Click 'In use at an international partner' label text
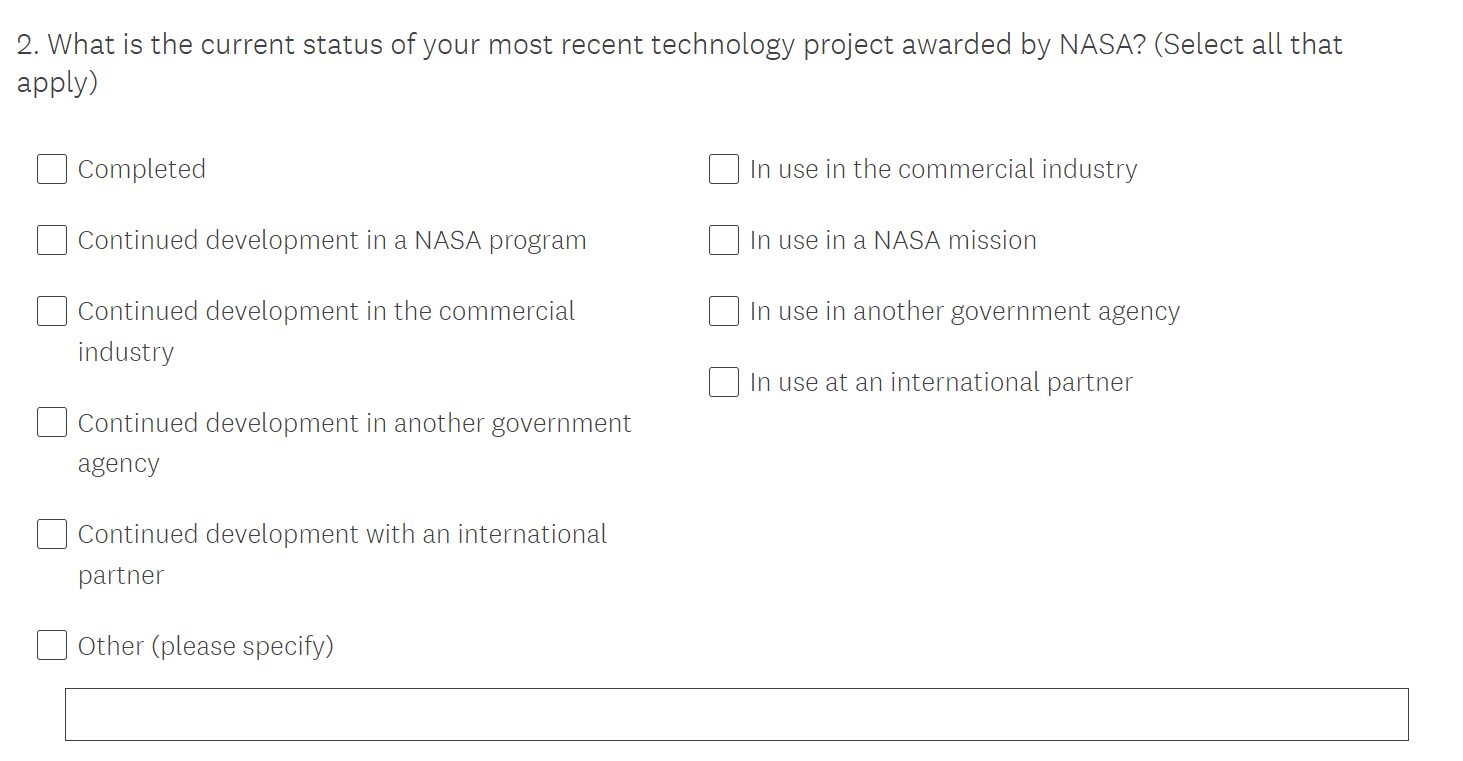 (x=941, y=382)
